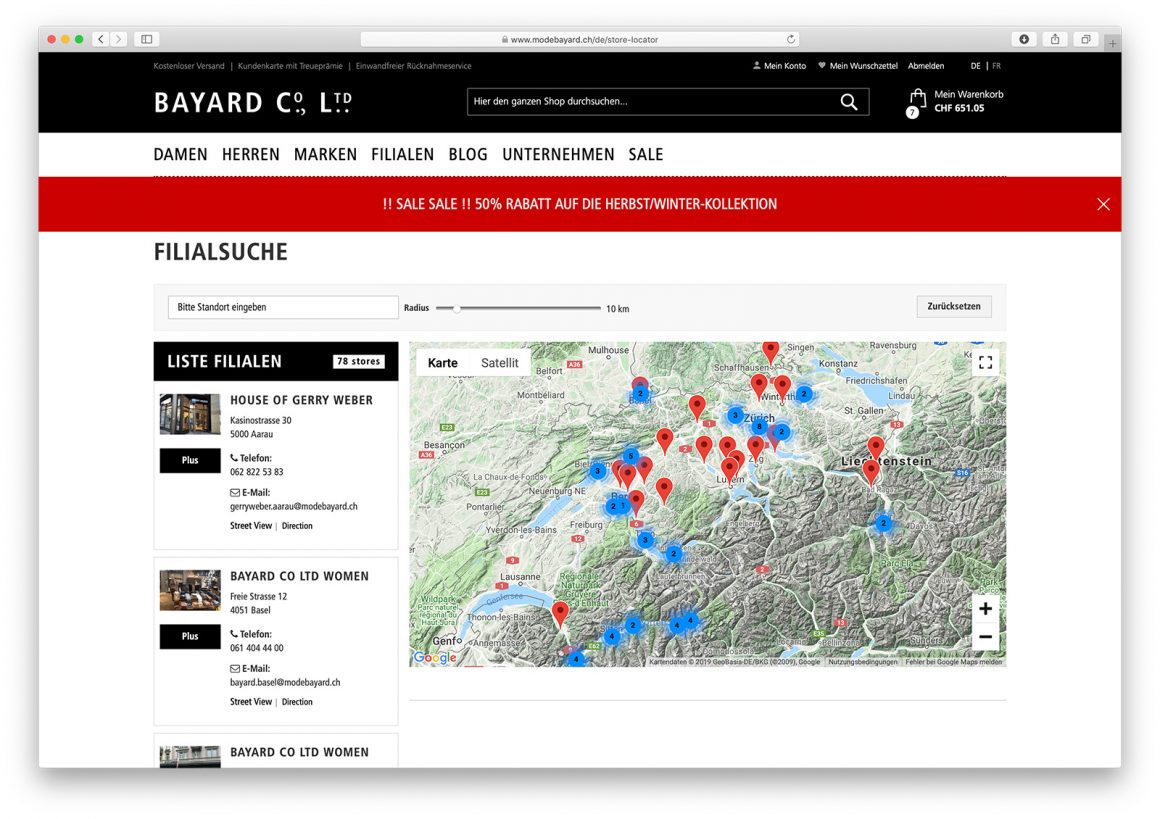Image resolution: width=1160 pixels, height=819 pixels.
Task: Close the red sale banner
Action: [x=1103, y=204]
